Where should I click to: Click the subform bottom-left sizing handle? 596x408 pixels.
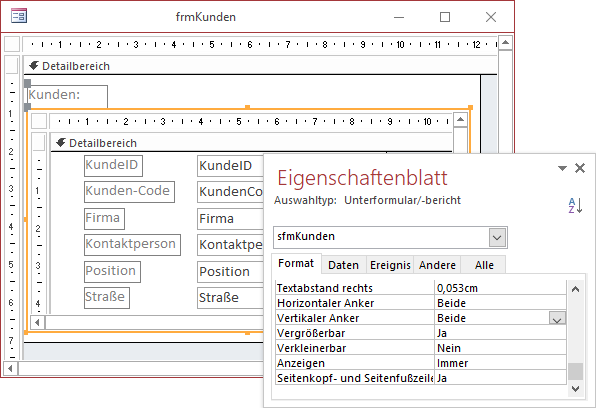[x=26, y=333]
